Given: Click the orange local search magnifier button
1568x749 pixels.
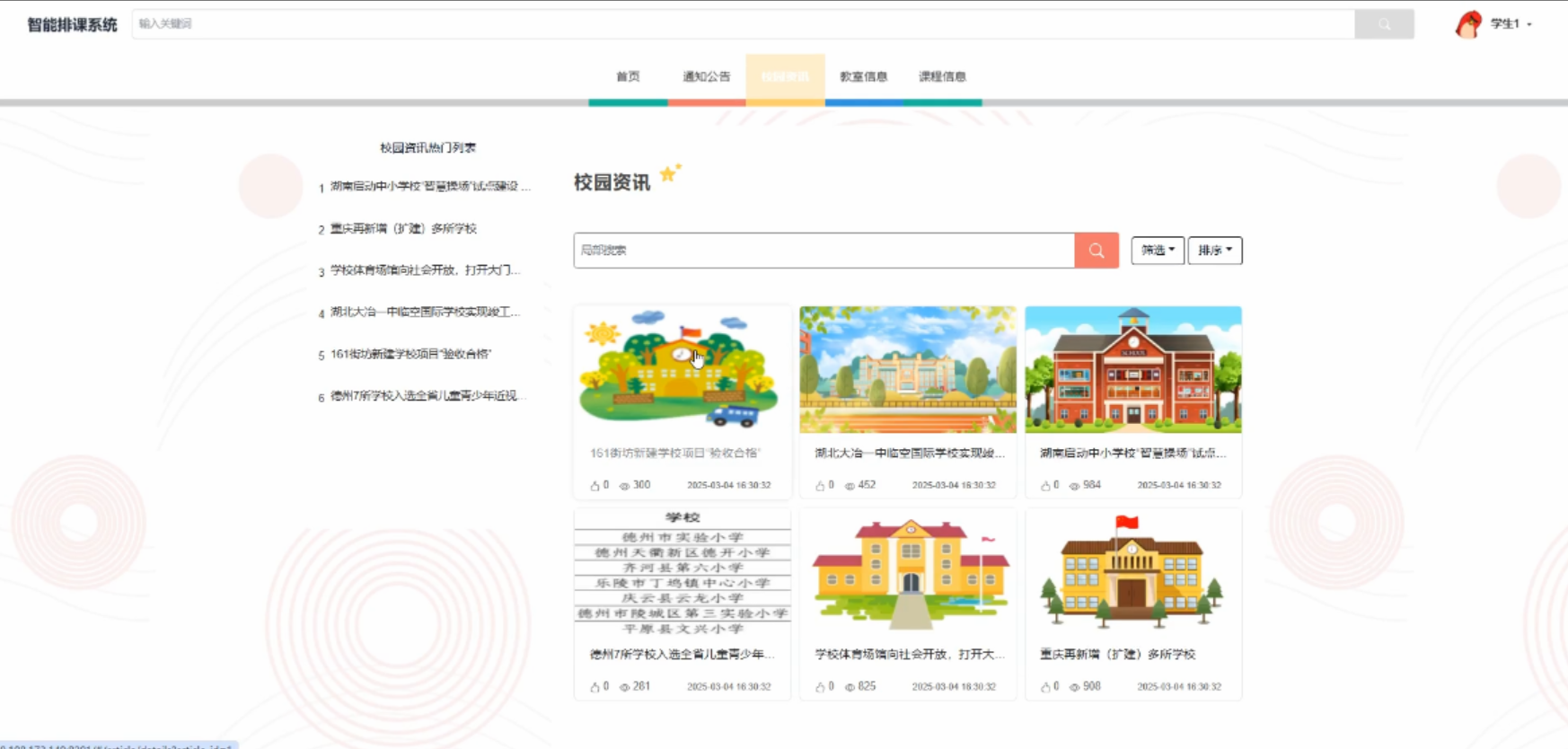Looking at the screenshot, I should pyautogui.click(x=1097, y=251).
